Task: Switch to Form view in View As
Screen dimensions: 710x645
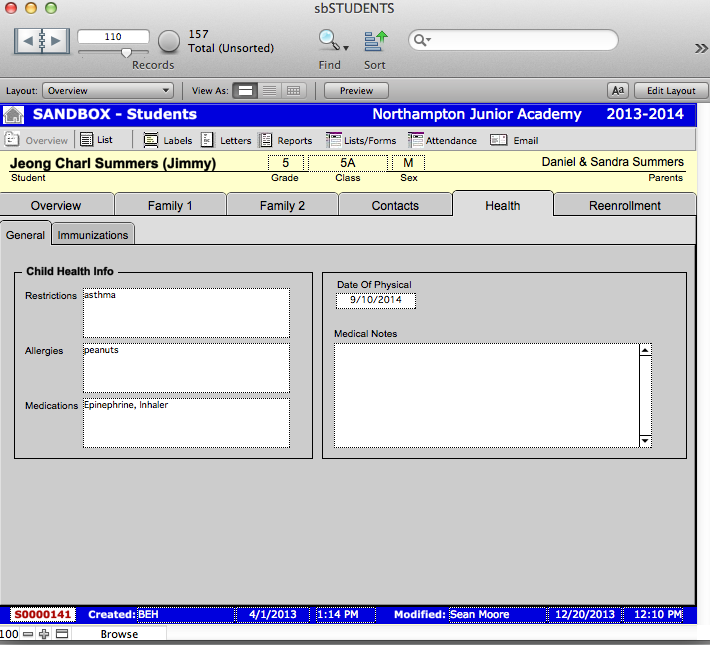Action: click(x=245, y=90)
